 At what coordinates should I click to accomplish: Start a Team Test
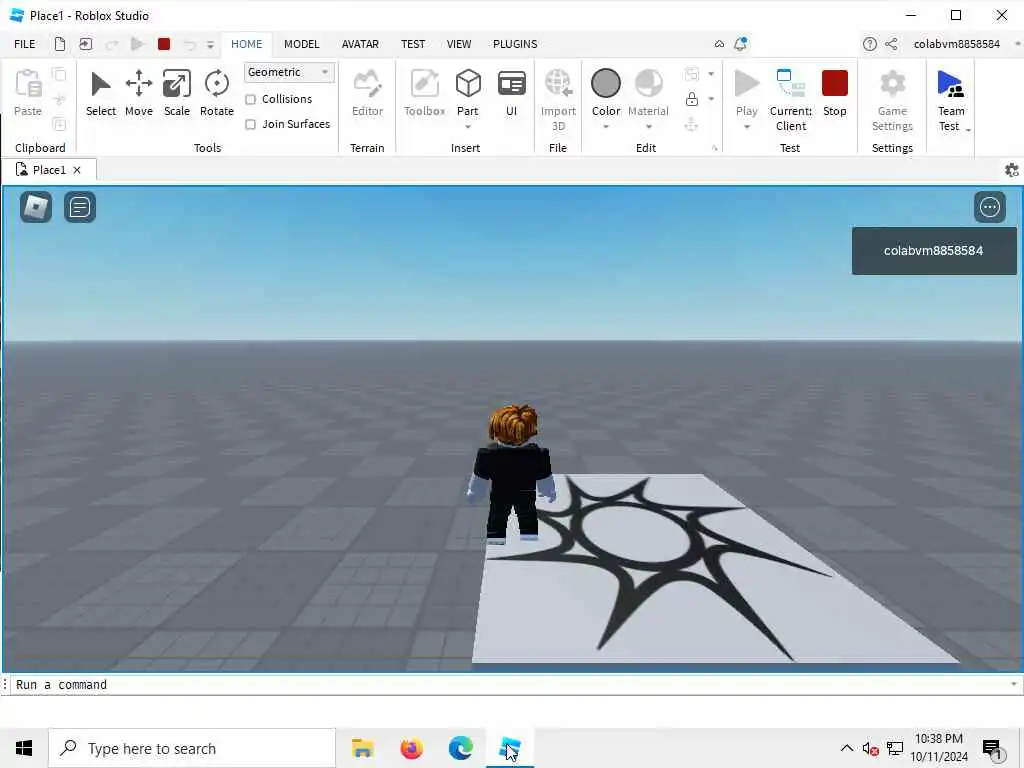(x=950, y=100)
